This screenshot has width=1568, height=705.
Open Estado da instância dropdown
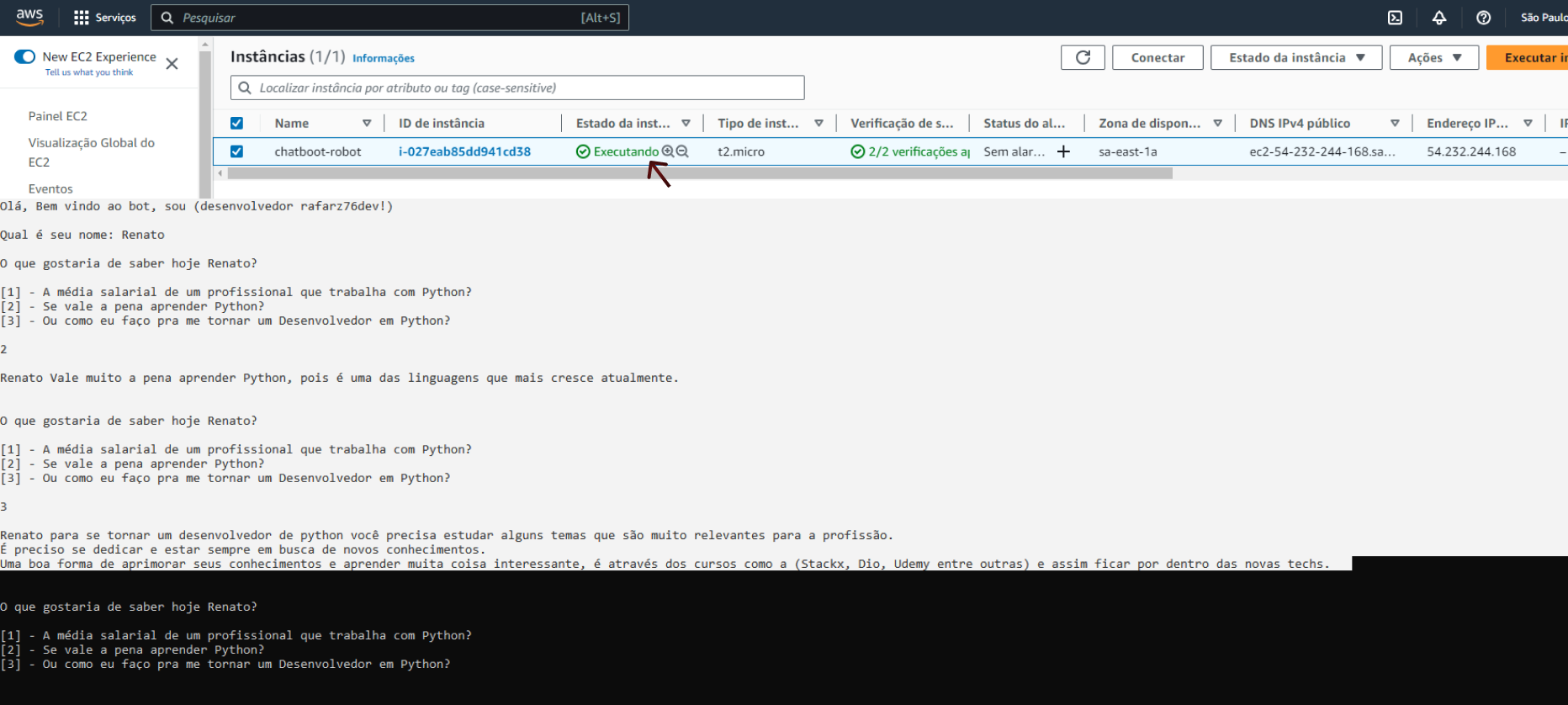(x=1296, y=57)
